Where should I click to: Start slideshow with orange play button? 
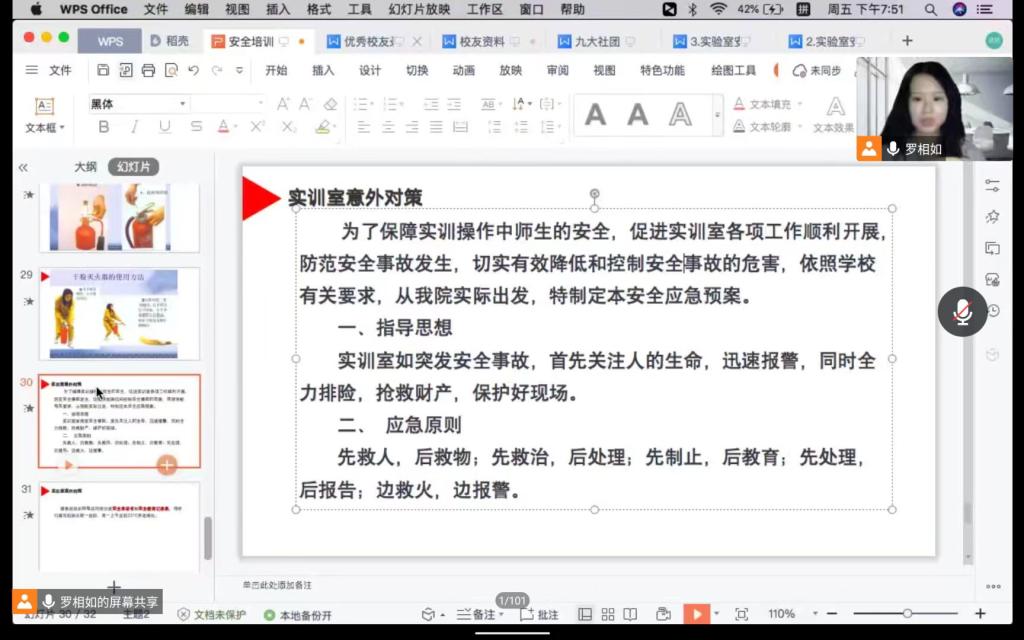tap(697, 614)
